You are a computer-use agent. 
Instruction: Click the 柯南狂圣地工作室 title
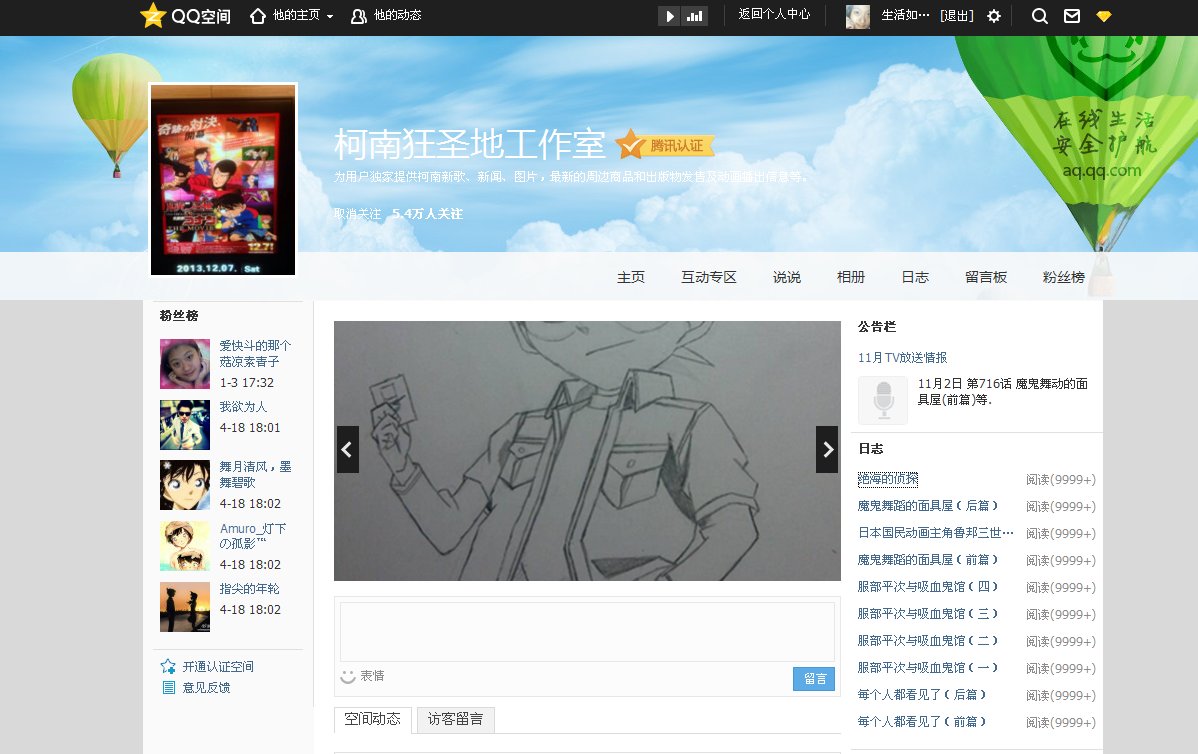(470, 144)
